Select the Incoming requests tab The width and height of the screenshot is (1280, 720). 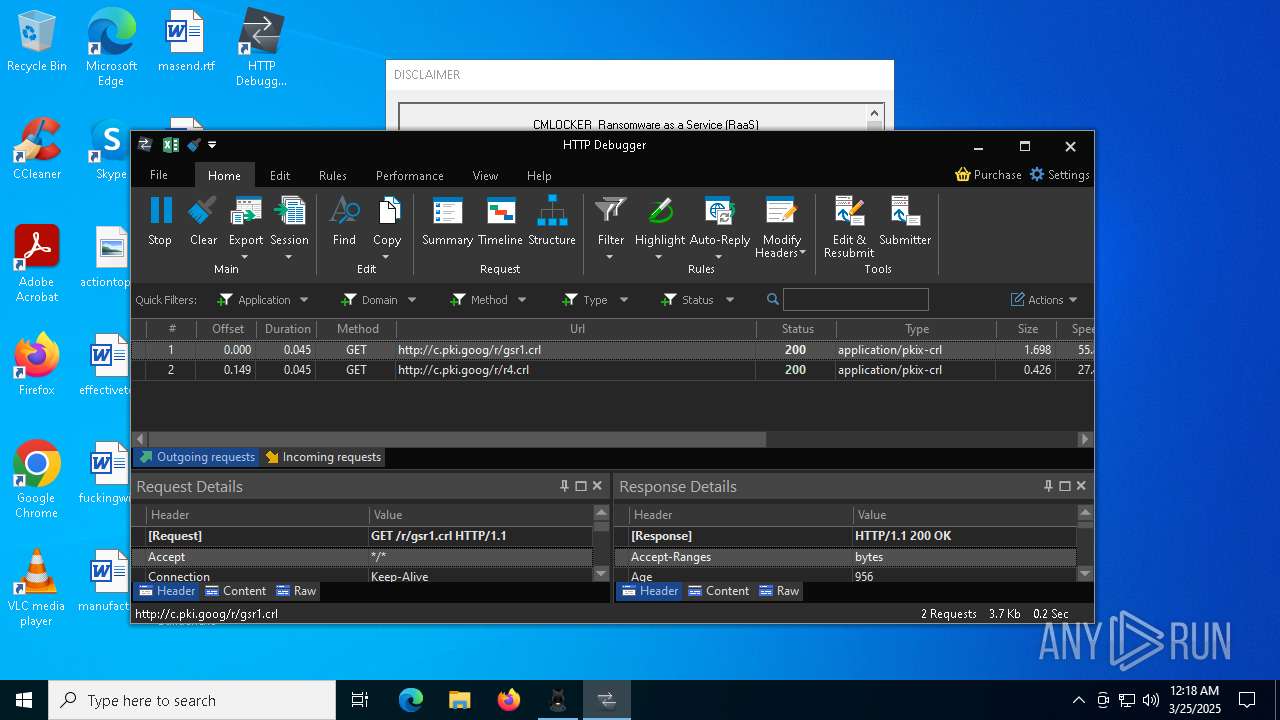click(323, 457)
